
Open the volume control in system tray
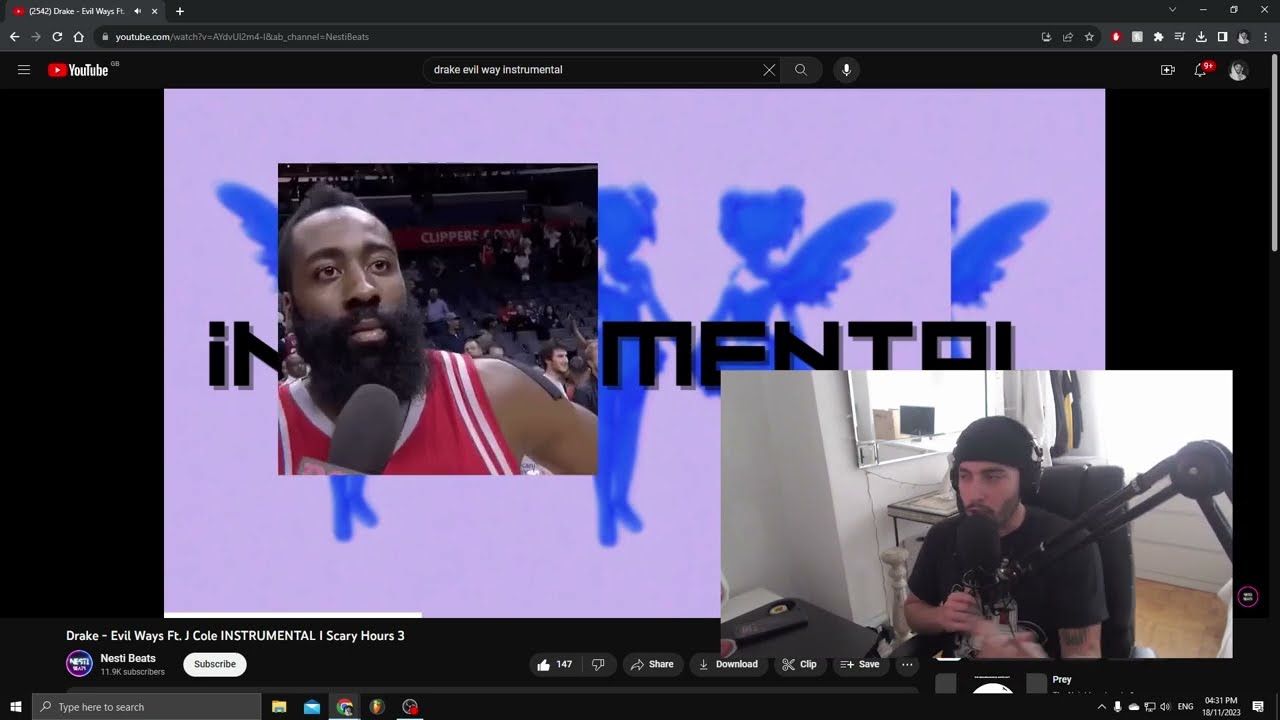tap(1165, 707)
